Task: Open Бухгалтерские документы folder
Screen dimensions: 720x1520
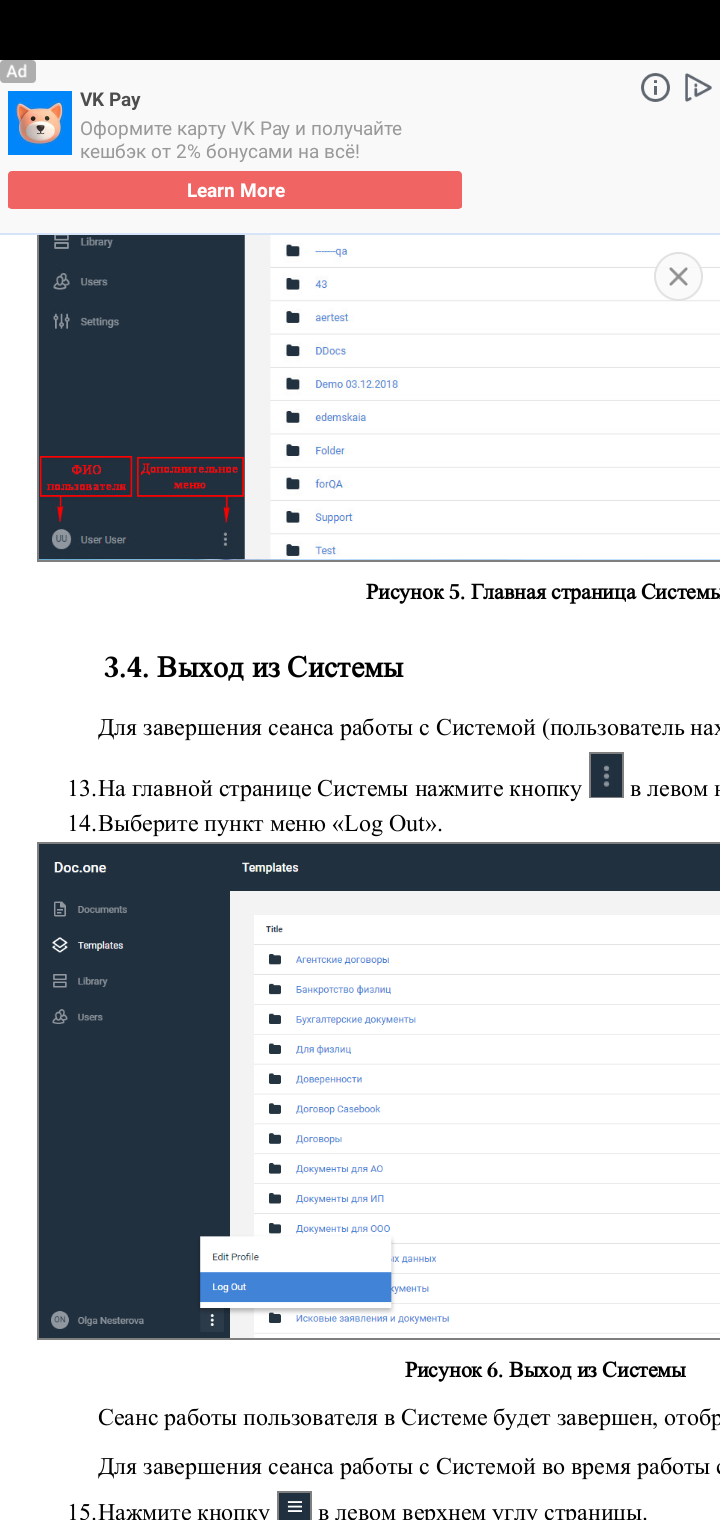Action: 355,1020
